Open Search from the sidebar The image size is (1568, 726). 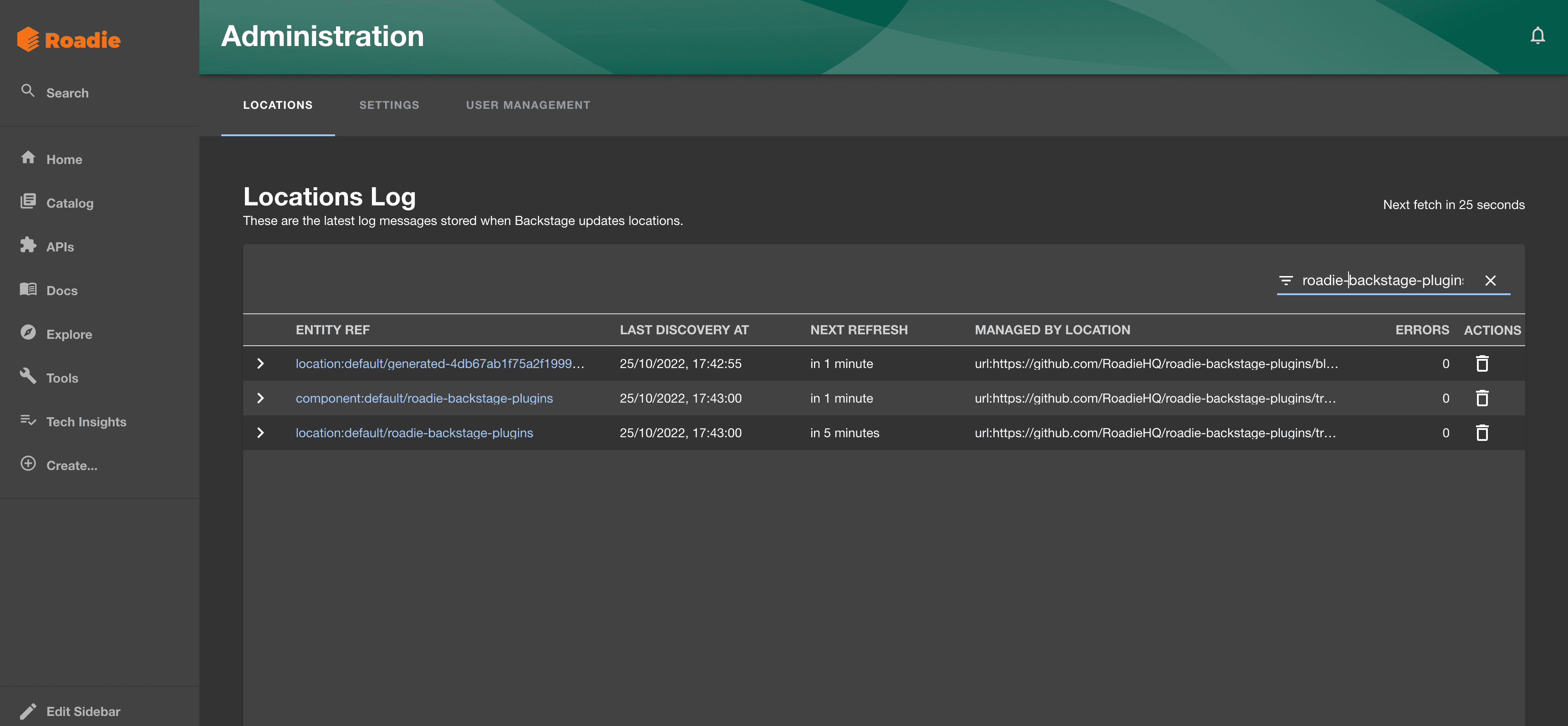(67, 92)
